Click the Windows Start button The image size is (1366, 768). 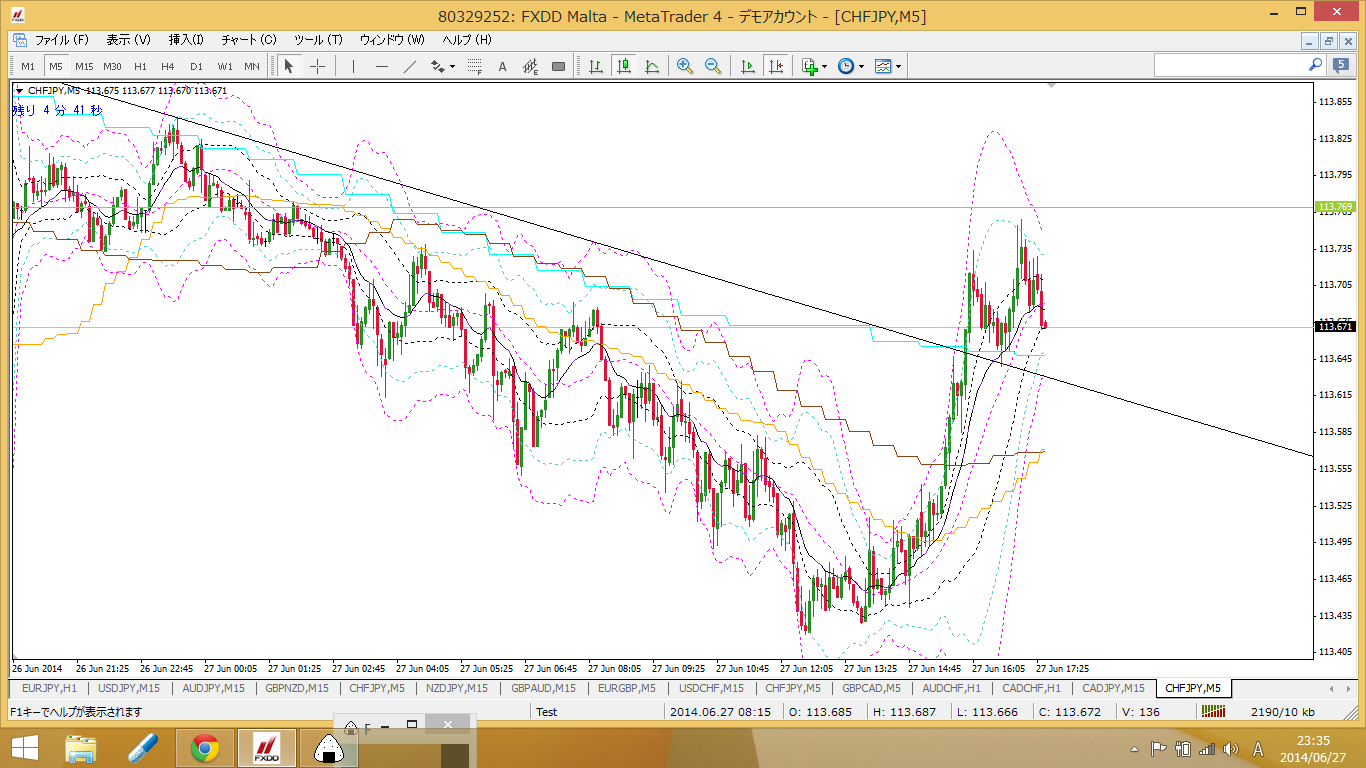(x=24, y=747)
